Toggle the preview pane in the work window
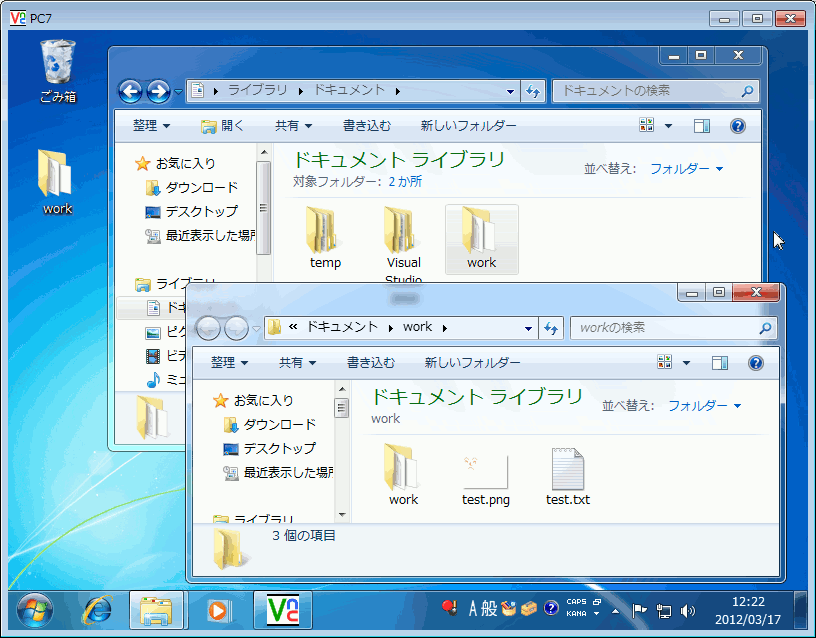The image size is (816, 638). click(719, 364)
